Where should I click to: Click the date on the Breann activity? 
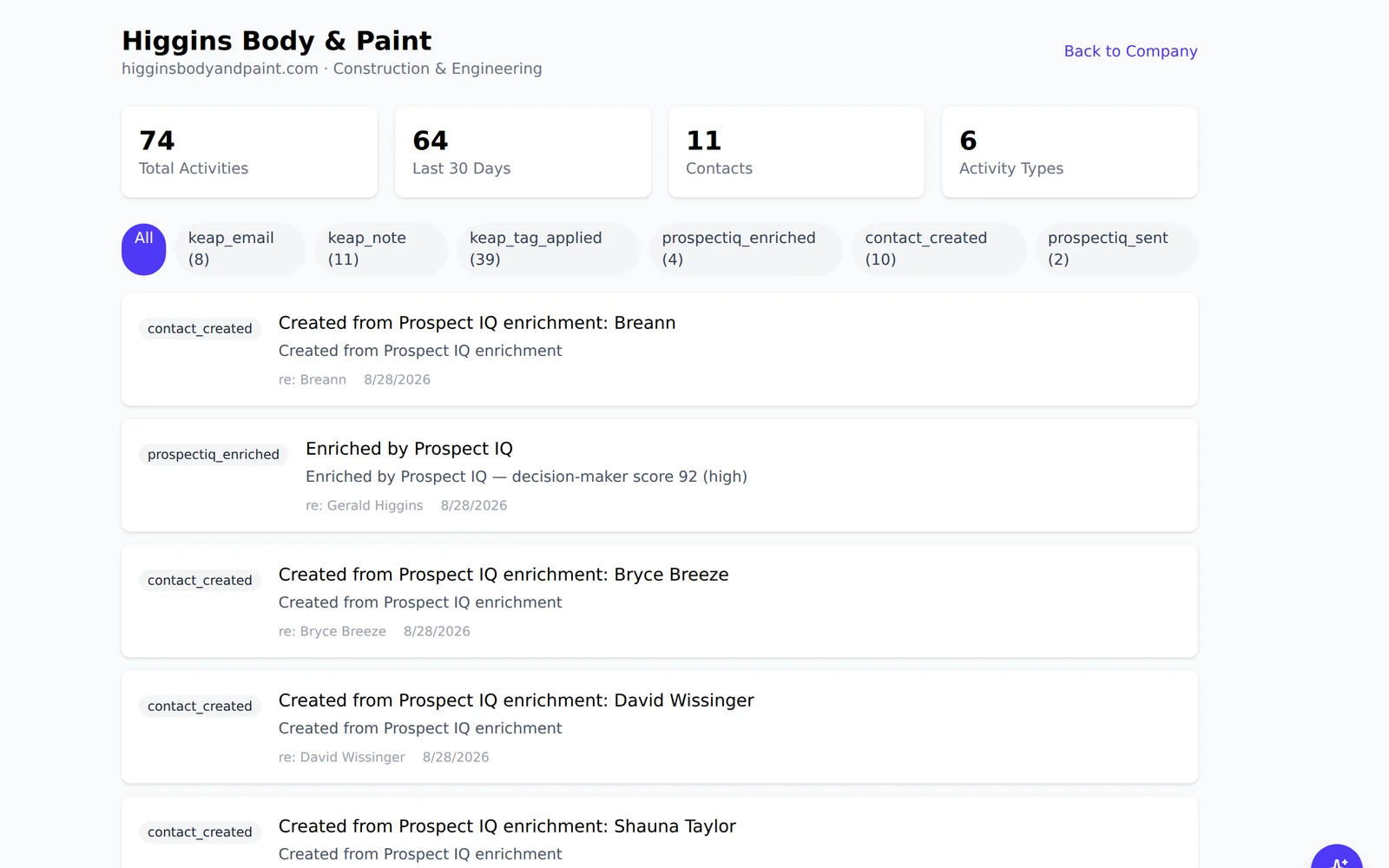tap(397, 379)
